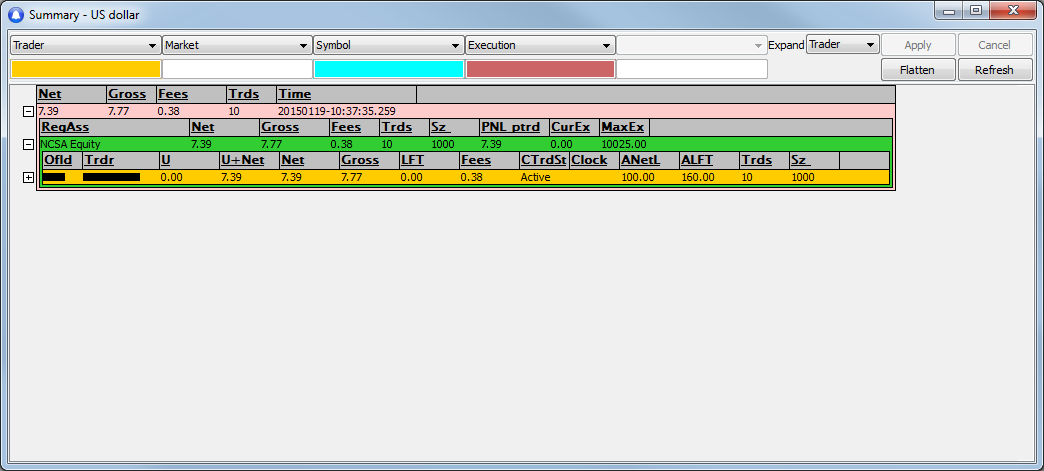
Task: Open the Execution grouping dropdown
Action: point(540,45)
